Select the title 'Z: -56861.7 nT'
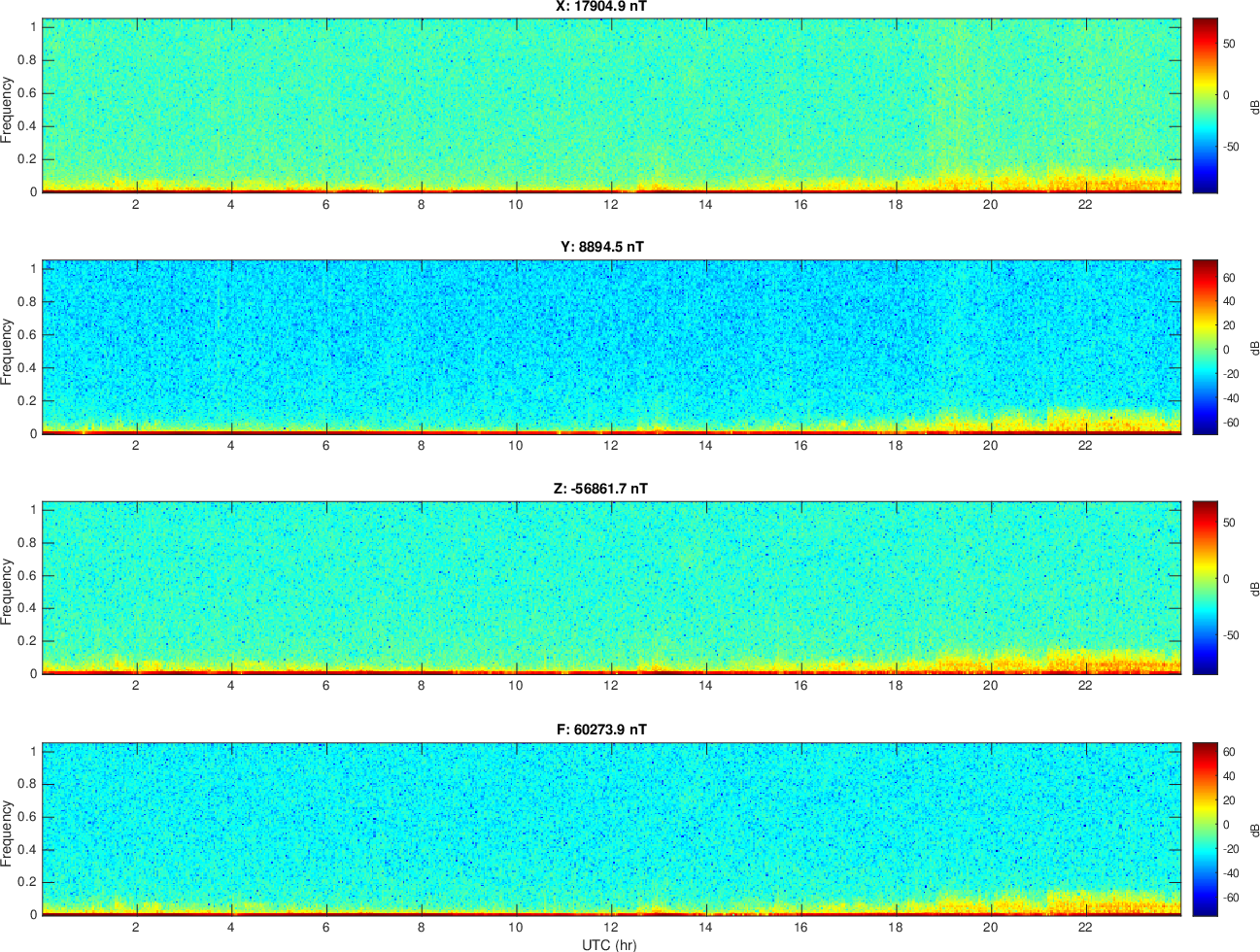This screenshot has height=952, width=1260. [601, 489]
